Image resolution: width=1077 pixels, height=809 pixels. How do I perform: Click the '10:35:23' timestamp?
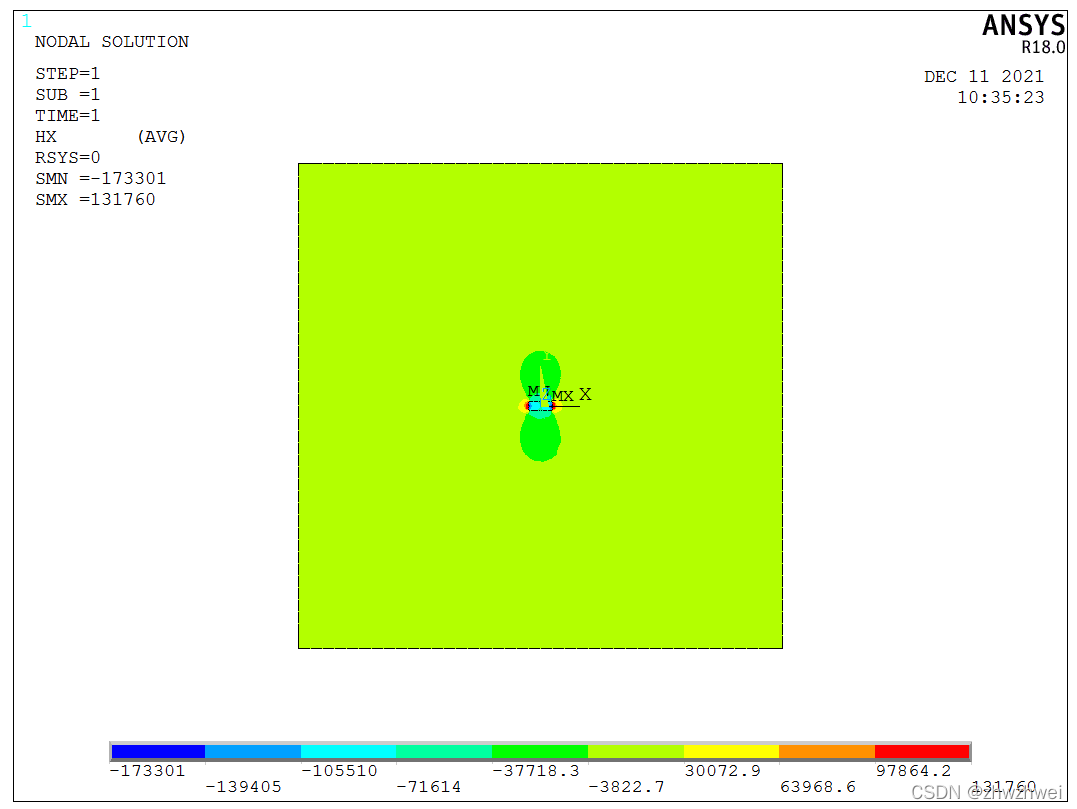click(x=1001, y=98)
